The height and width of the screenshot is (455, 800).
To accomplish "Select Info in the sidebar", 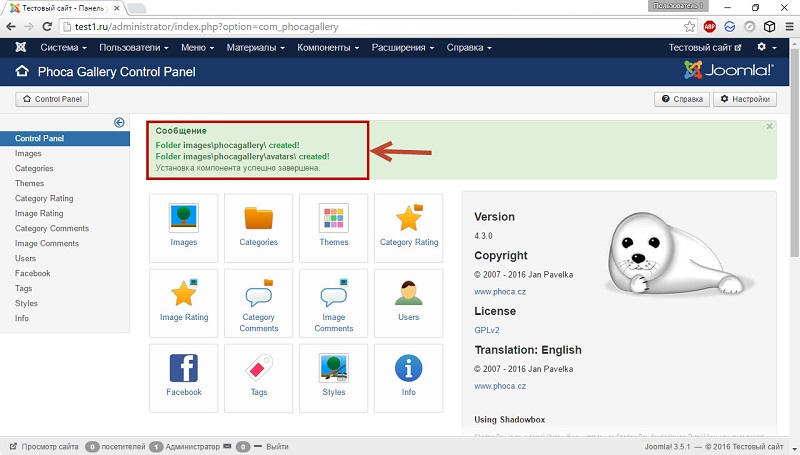I will click(x=21, y=318).
